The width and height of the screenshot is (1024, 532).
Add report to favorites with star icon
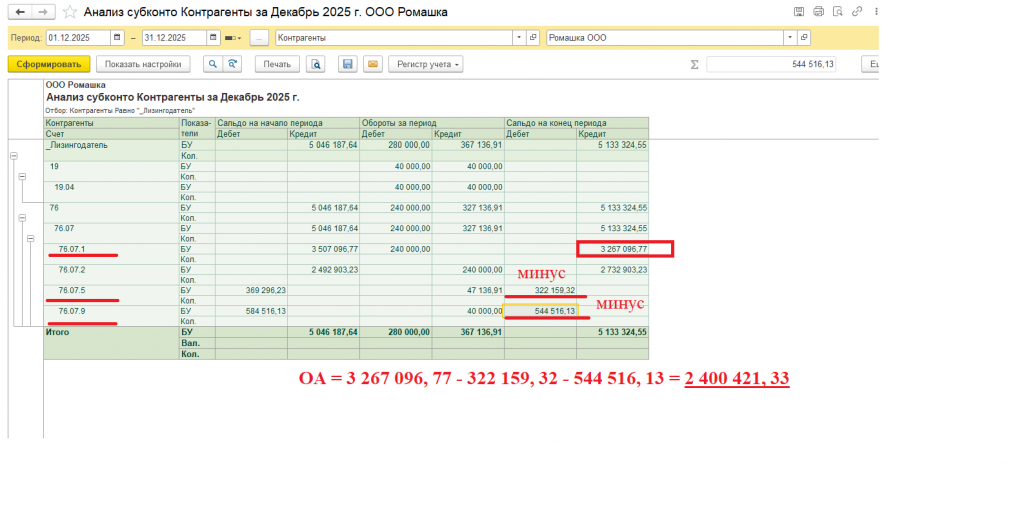tap(70, 12)
